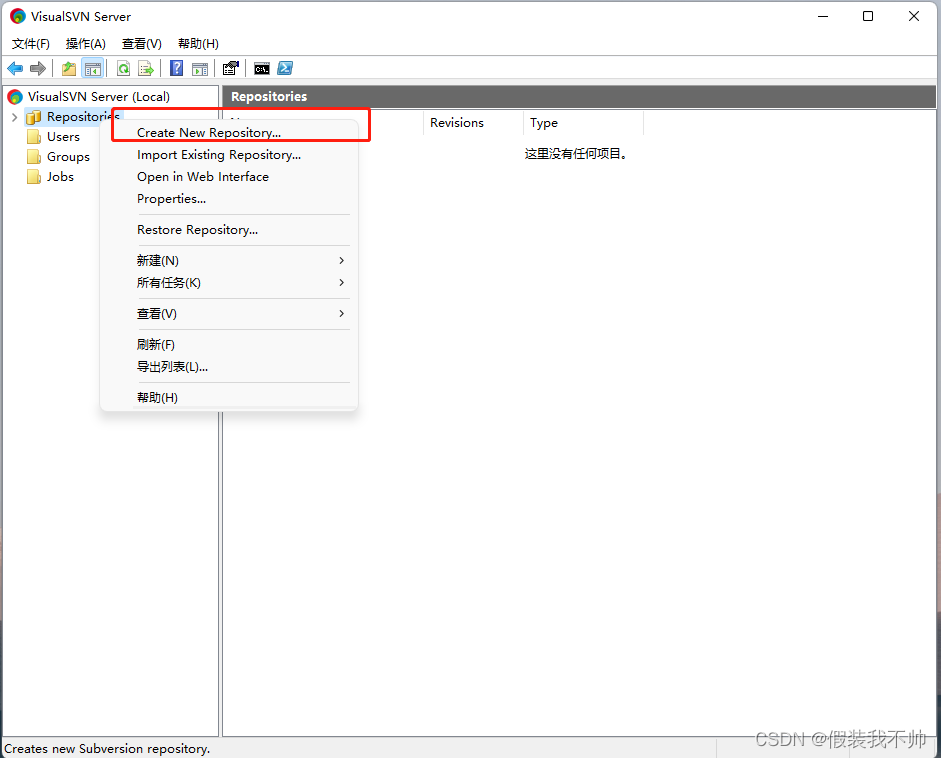Choose 帮助(H) in the context menu

230,397
